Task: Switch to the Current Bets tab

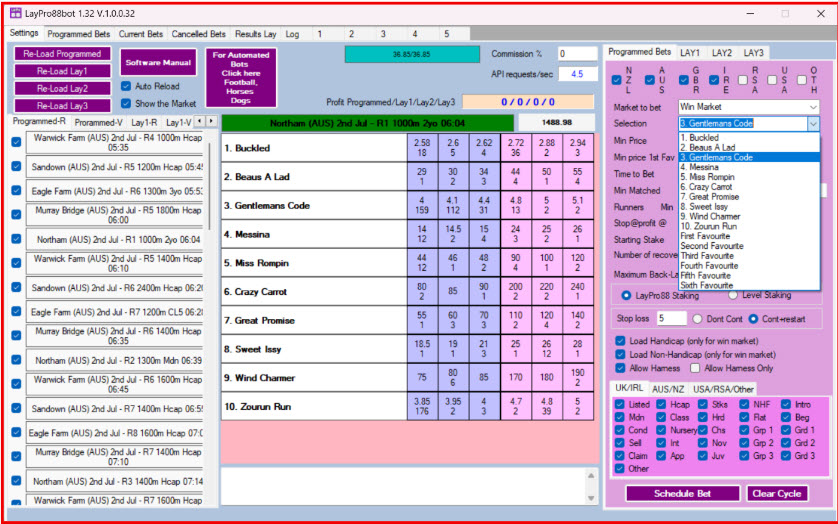Action: coord(141,34)
